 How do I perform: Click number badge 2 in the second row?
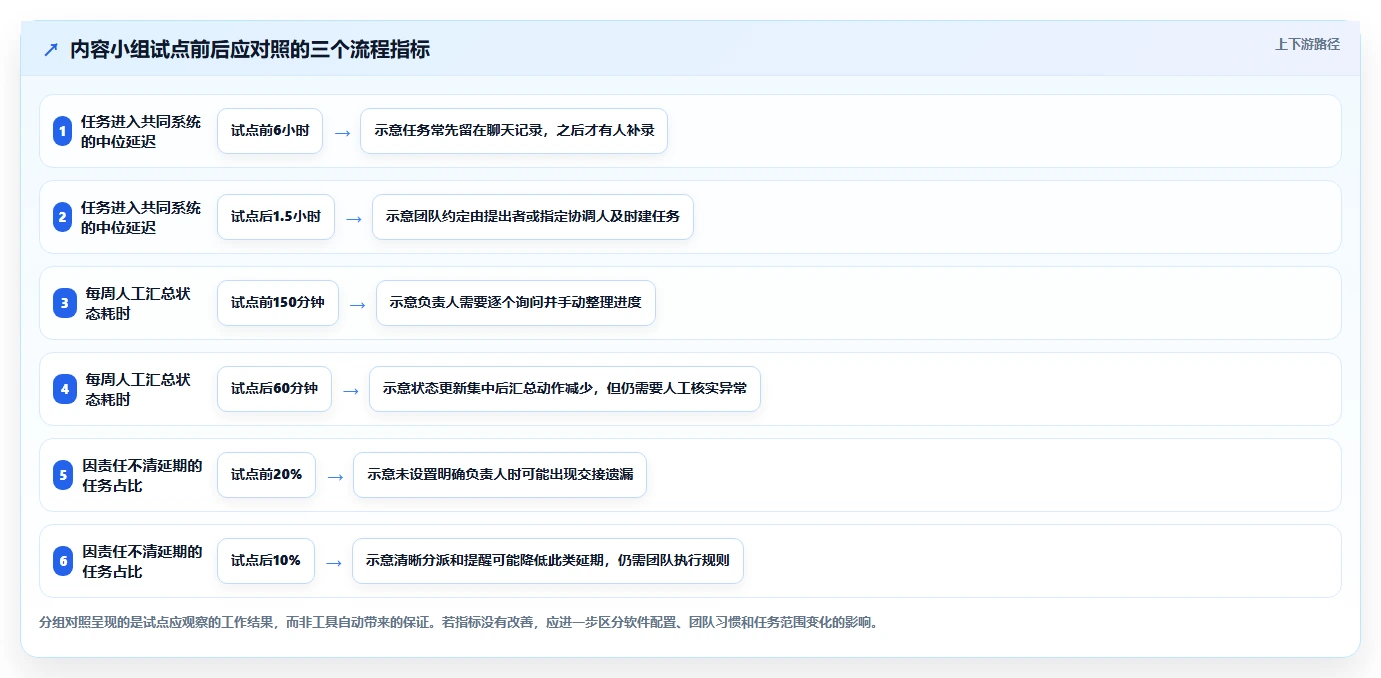[63, 217]
